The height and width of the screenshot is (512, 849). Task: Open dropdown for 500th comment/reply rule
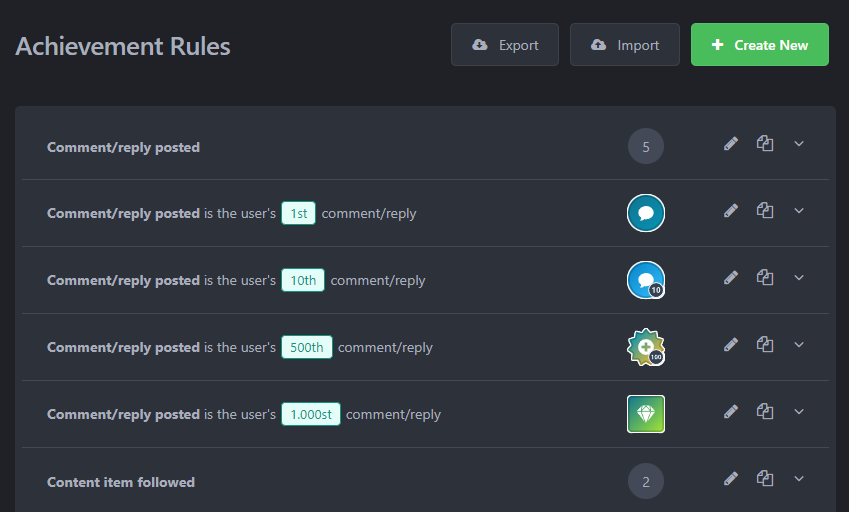(799, 345)
